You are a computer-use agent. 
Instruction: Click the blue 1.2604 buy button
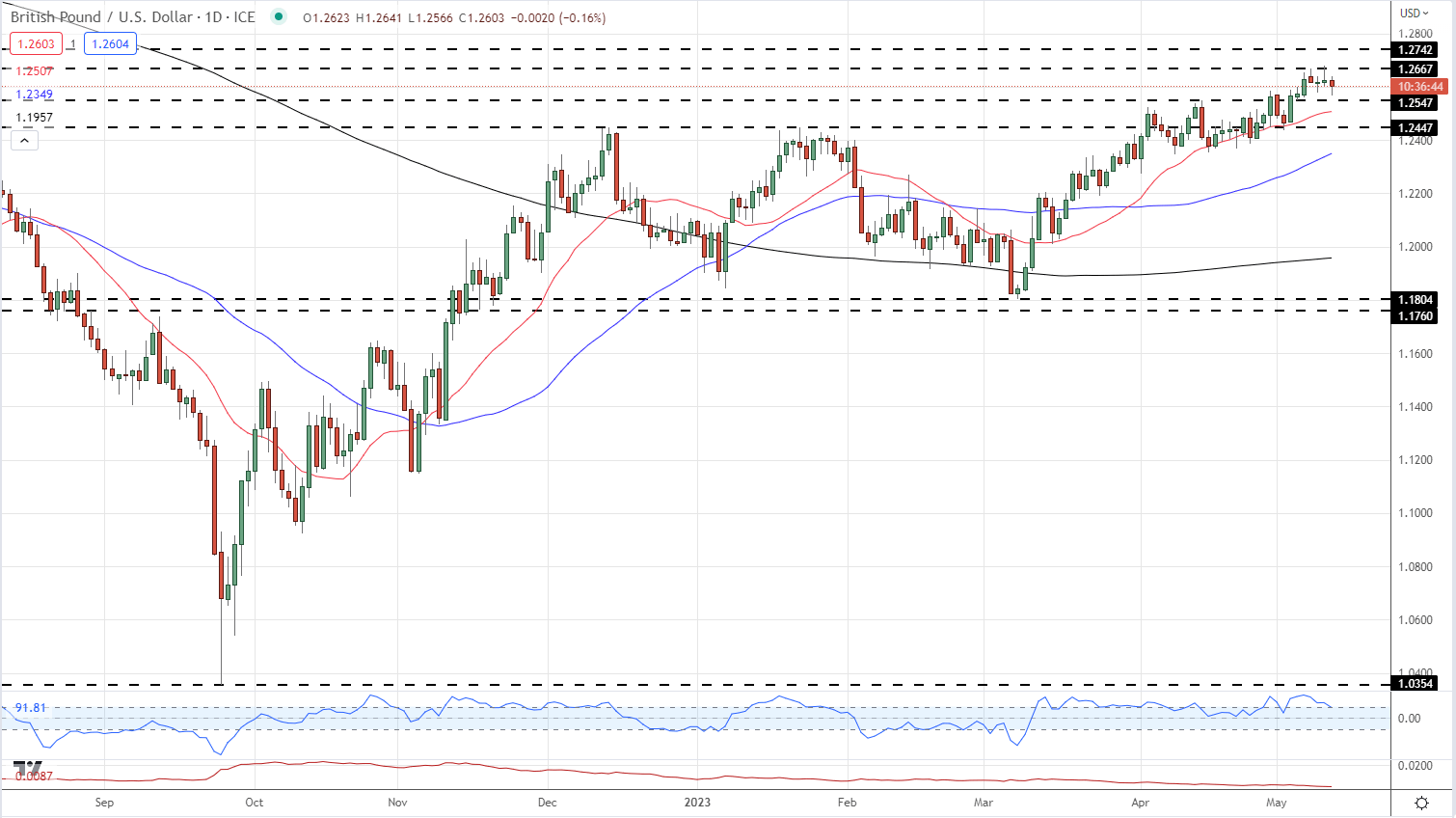[x=110, y=43]
